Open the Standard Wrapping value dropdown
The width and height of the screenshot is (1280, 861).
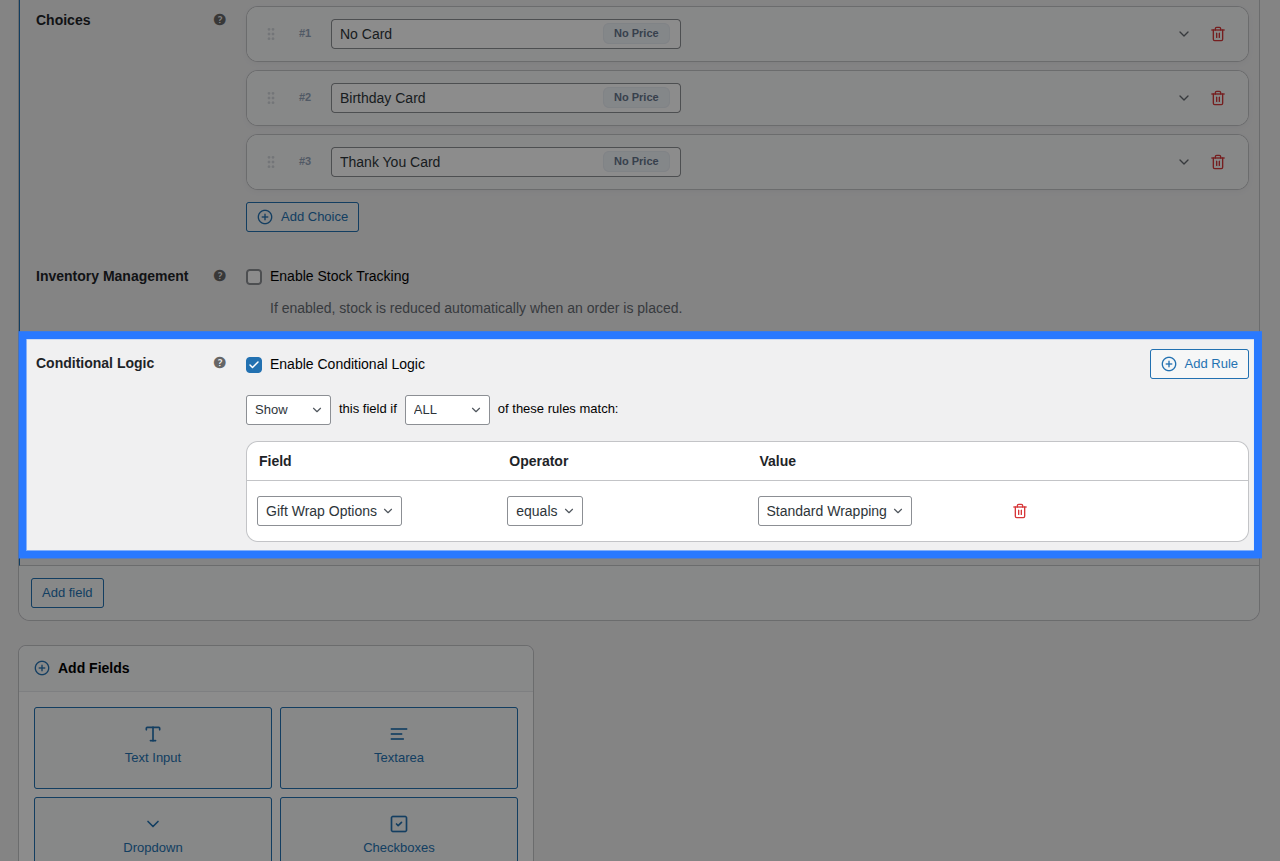tap(835, 511)
